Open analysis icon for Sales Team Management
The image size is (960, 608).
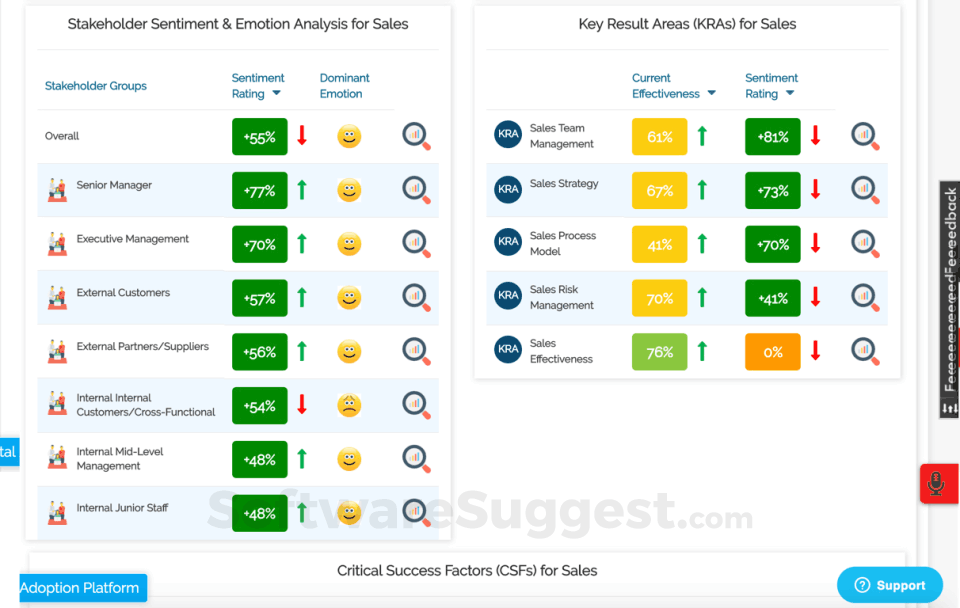click(x=865, y=136)
